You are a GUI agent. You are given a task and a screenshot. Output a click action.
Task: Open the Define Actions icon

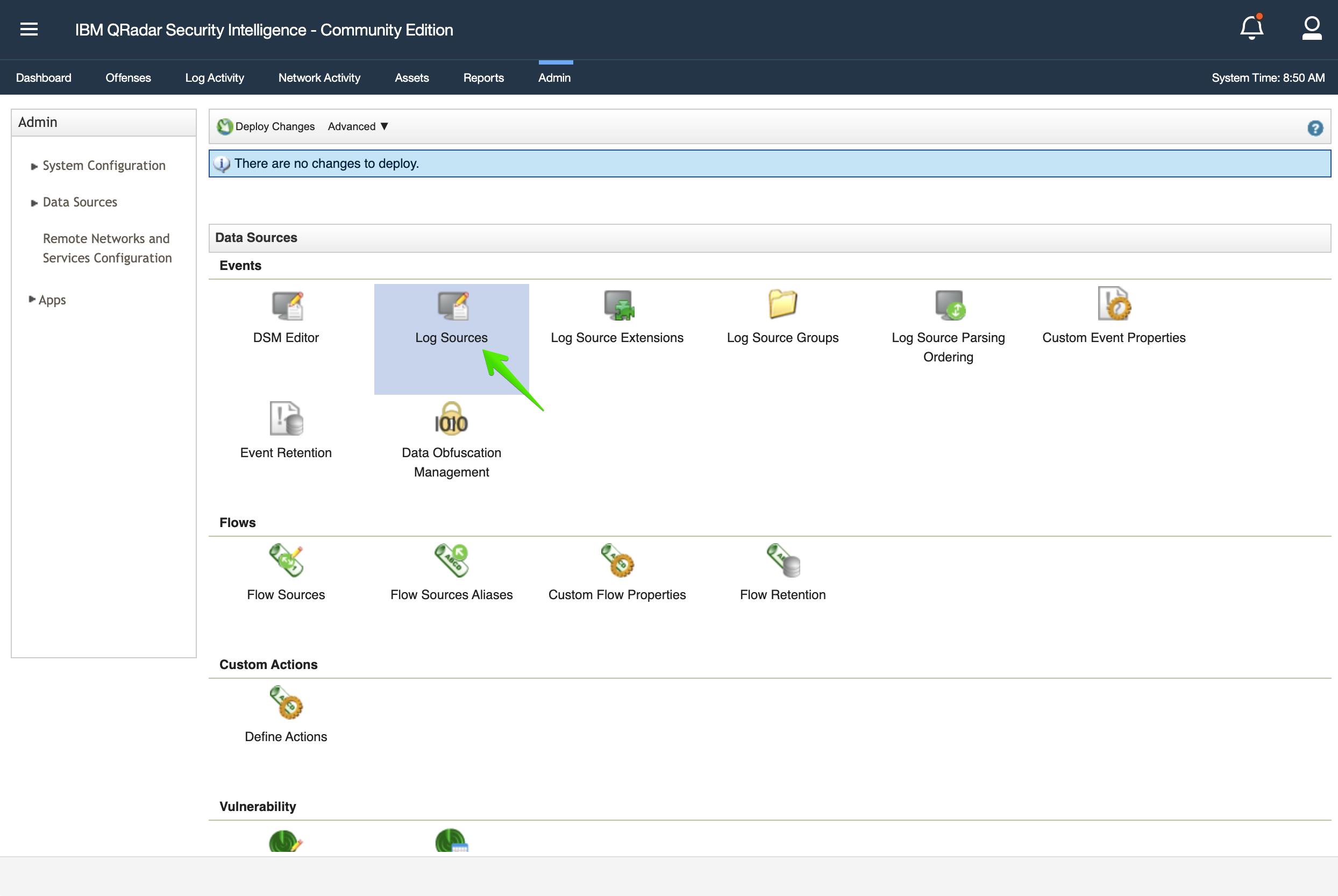(286, 702)
